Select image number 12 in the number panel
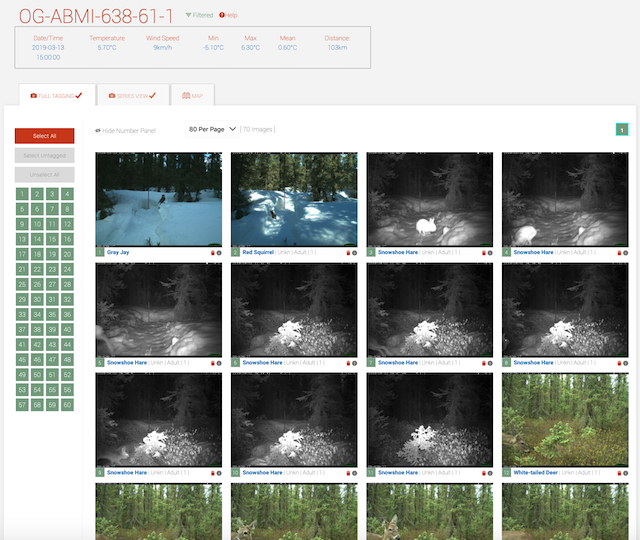Screen dimensions: 640x540 pyautogui.click(x=67, y=224)
